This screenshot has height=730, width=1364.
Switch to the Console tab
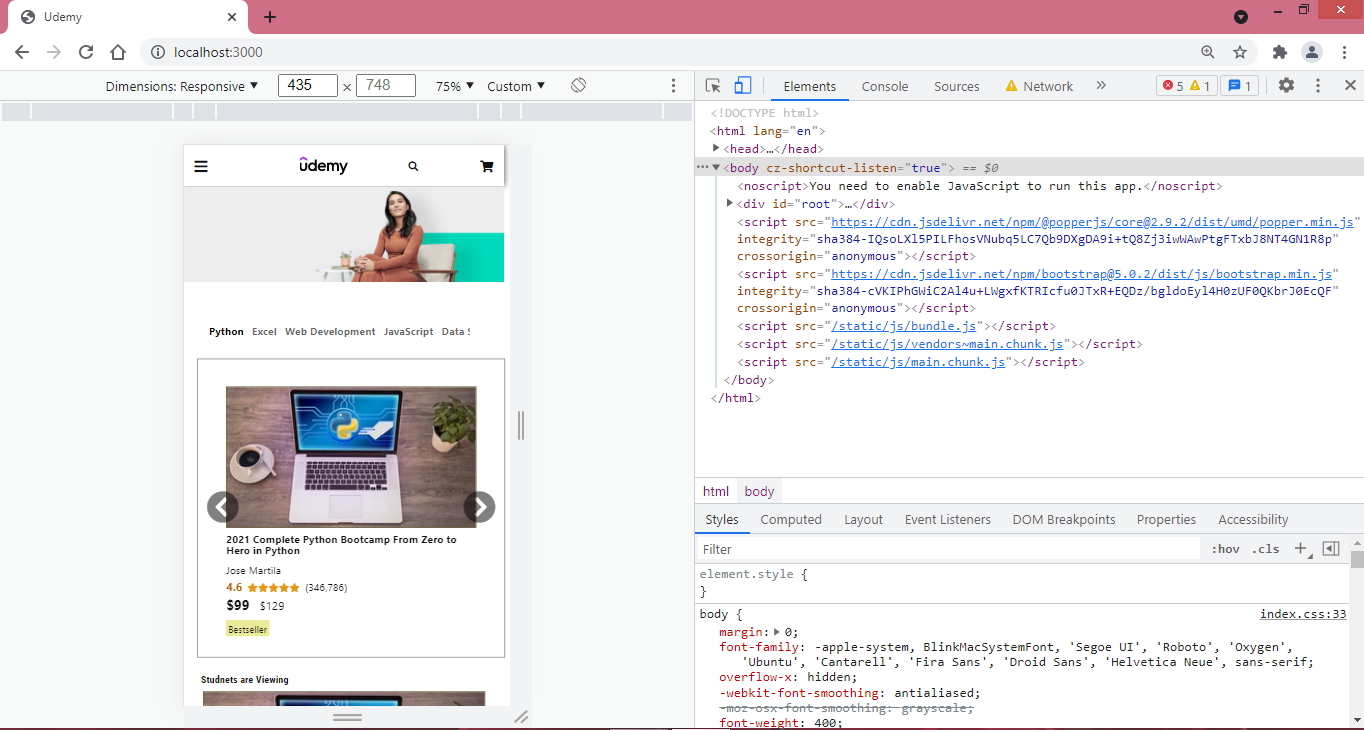[x=884, y=86]
